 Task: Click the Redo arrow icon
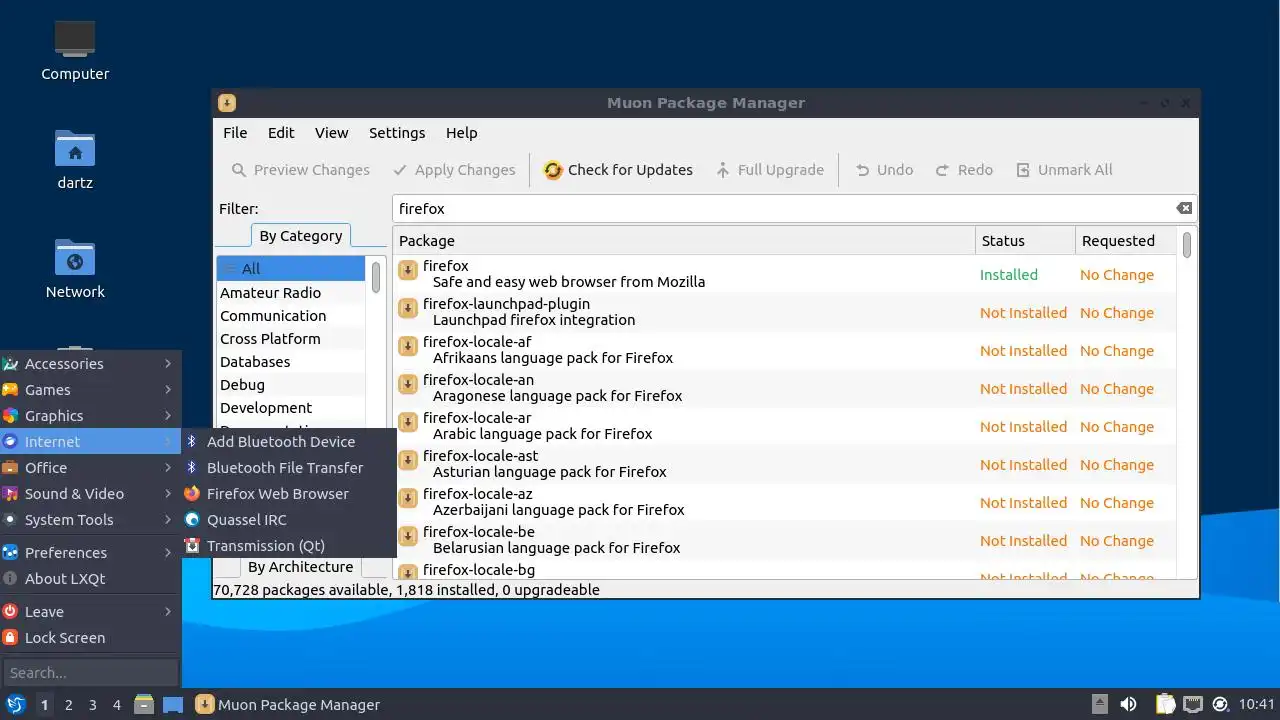click(x=942, y=170)
